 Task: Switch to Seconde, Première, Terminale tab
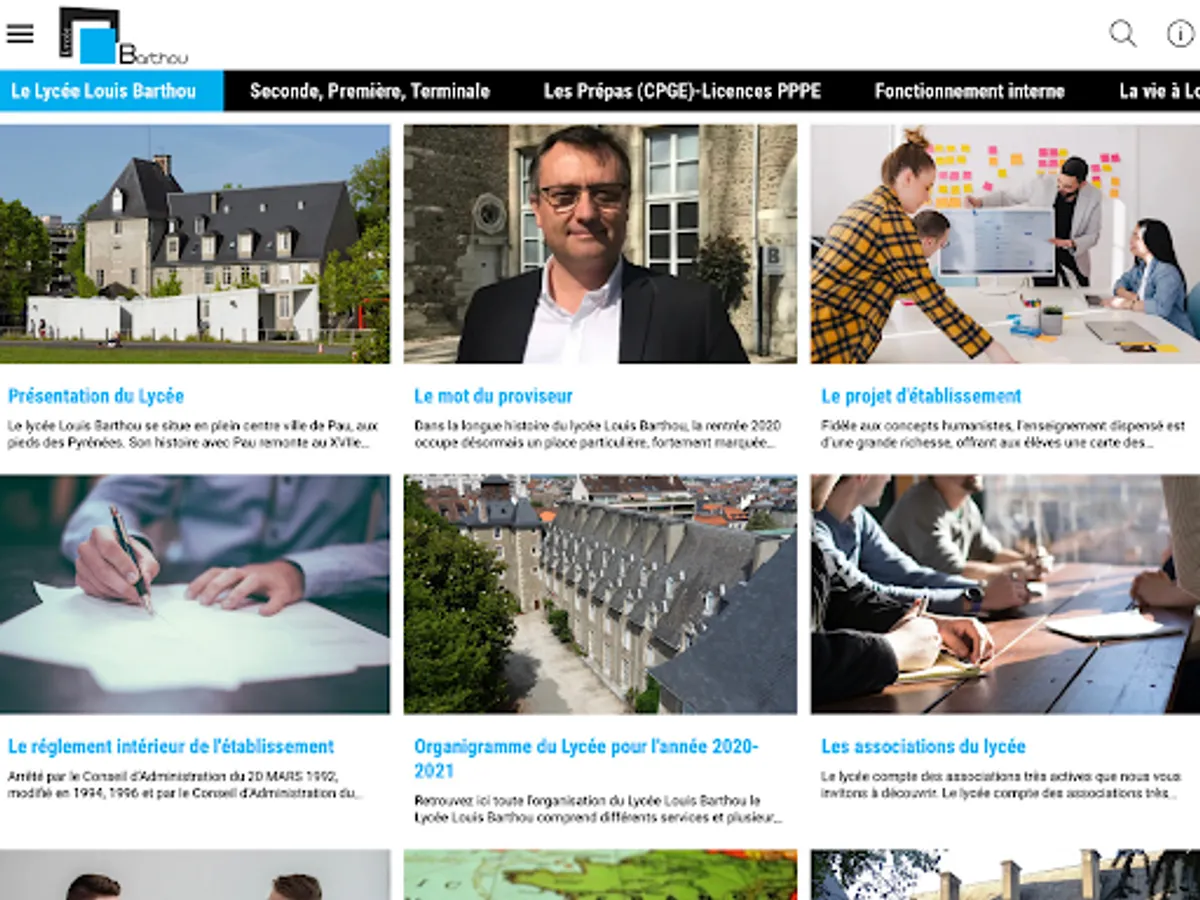370,91
